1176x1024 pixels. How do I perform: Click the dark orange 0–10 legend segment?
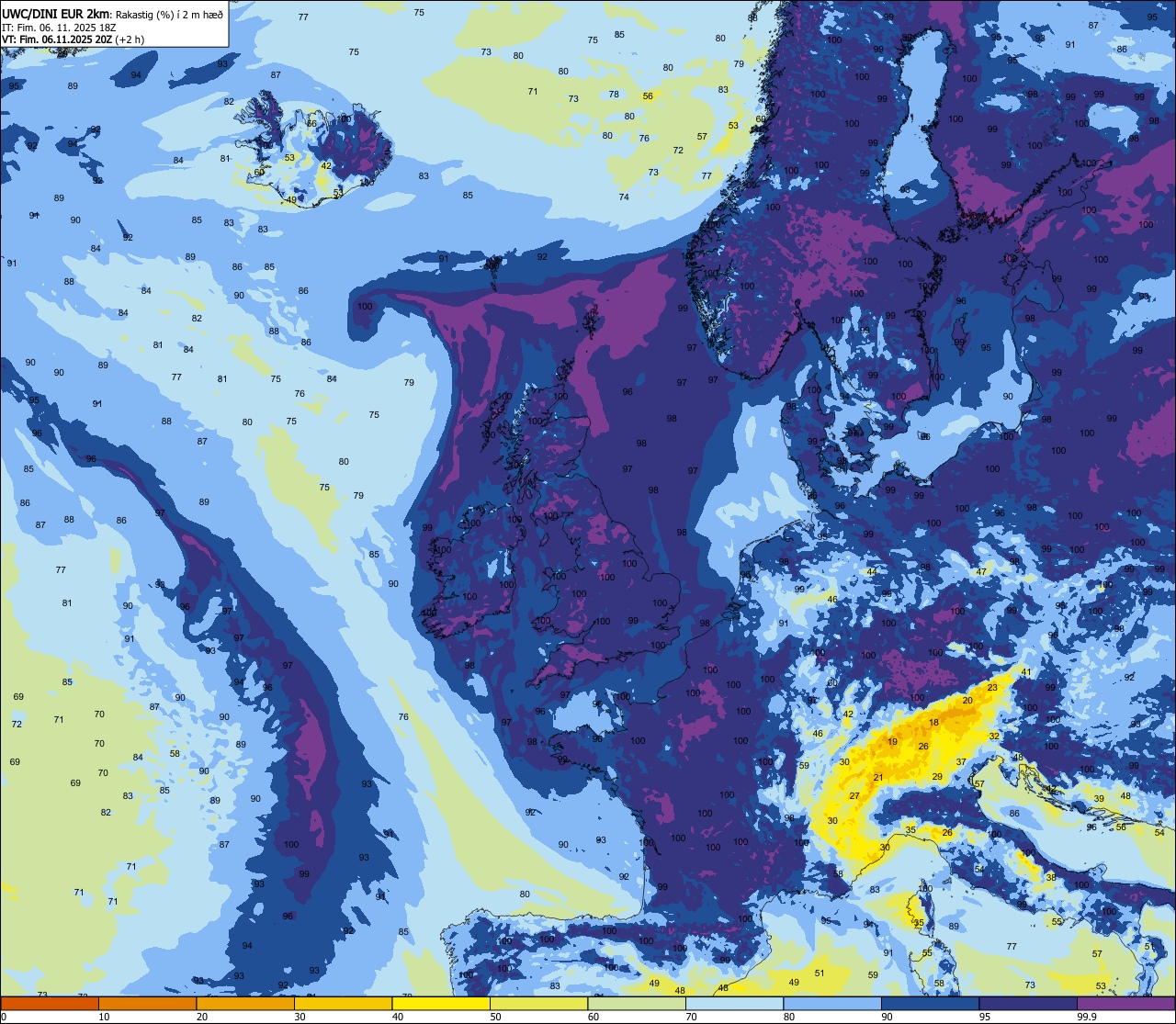(49, 1003)
